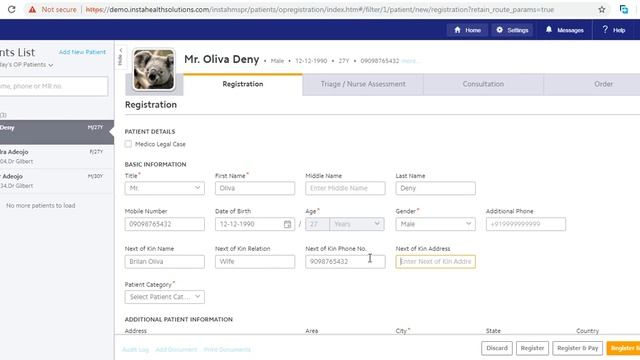640x360 pixels.
Task: Click the Age number field showing 27
Action: point(317,224)
